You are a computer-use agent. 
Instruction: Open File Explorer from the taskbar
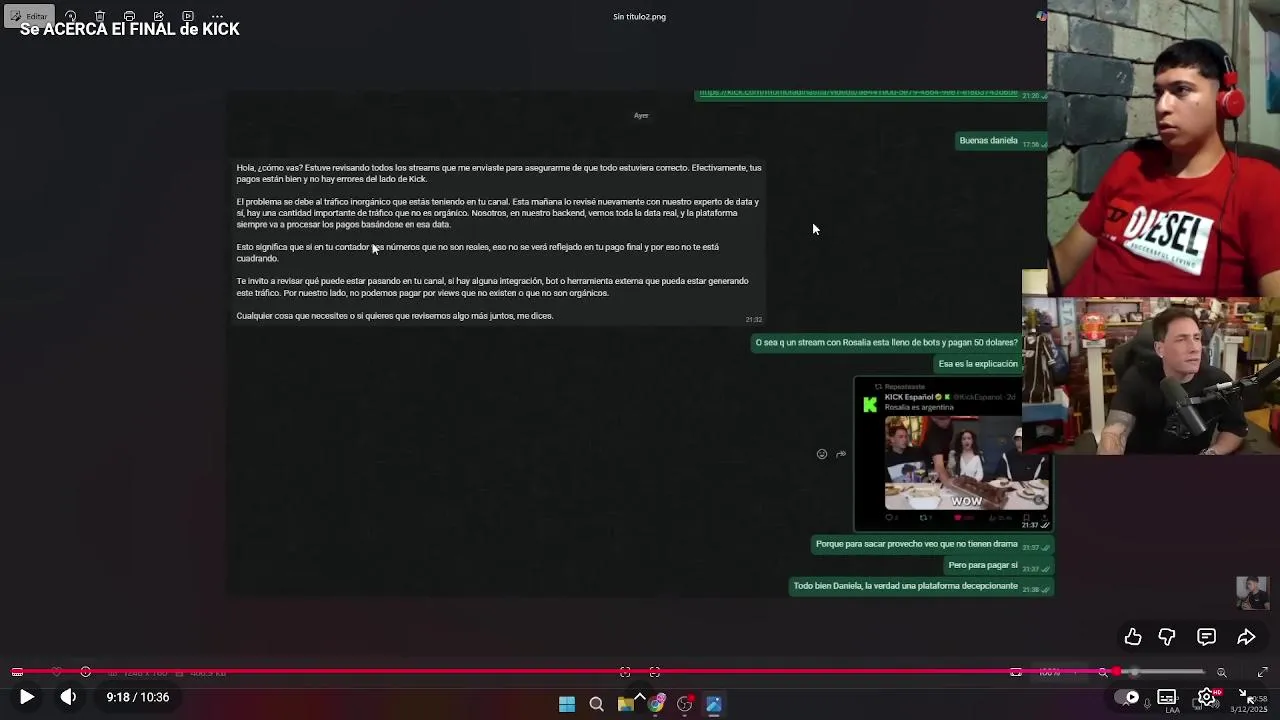point(625,704)
